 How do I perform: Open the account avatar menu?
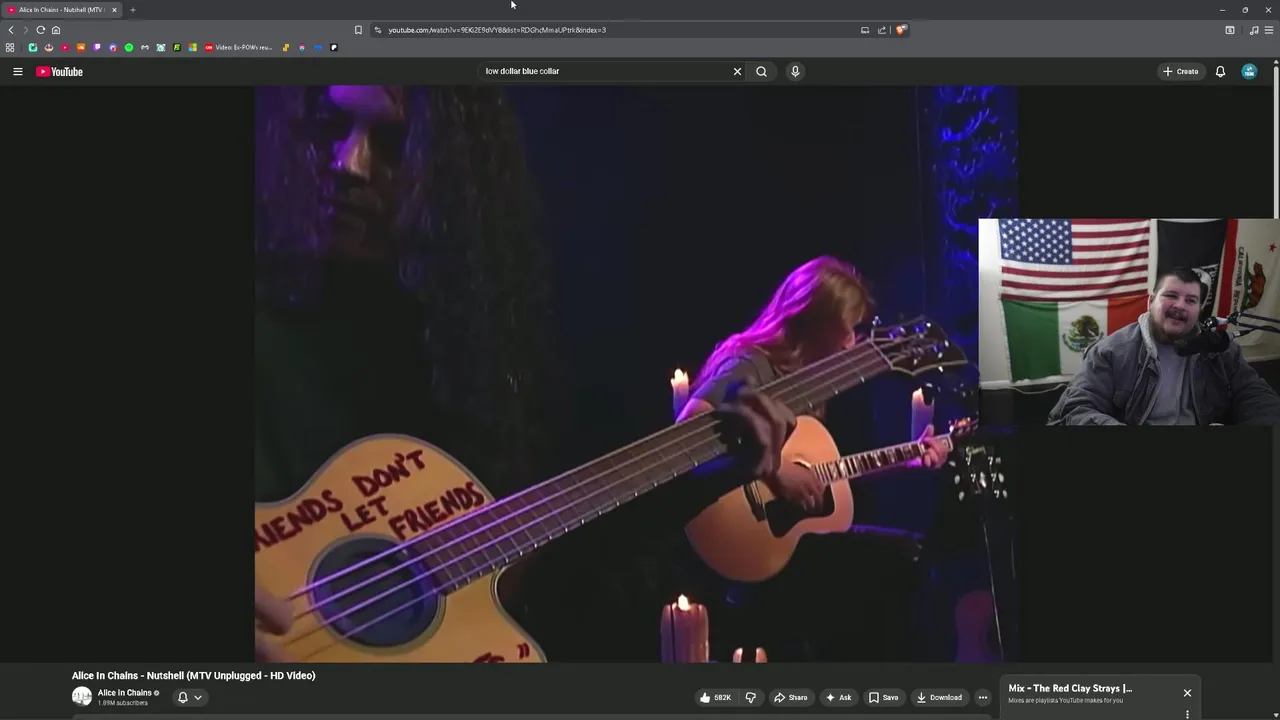(1249, 71)
